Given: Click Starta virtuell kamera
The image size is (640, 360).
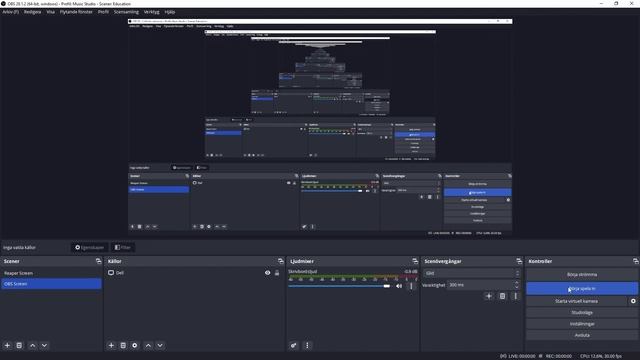Looking at the screenshot, I should click(576, 301).
